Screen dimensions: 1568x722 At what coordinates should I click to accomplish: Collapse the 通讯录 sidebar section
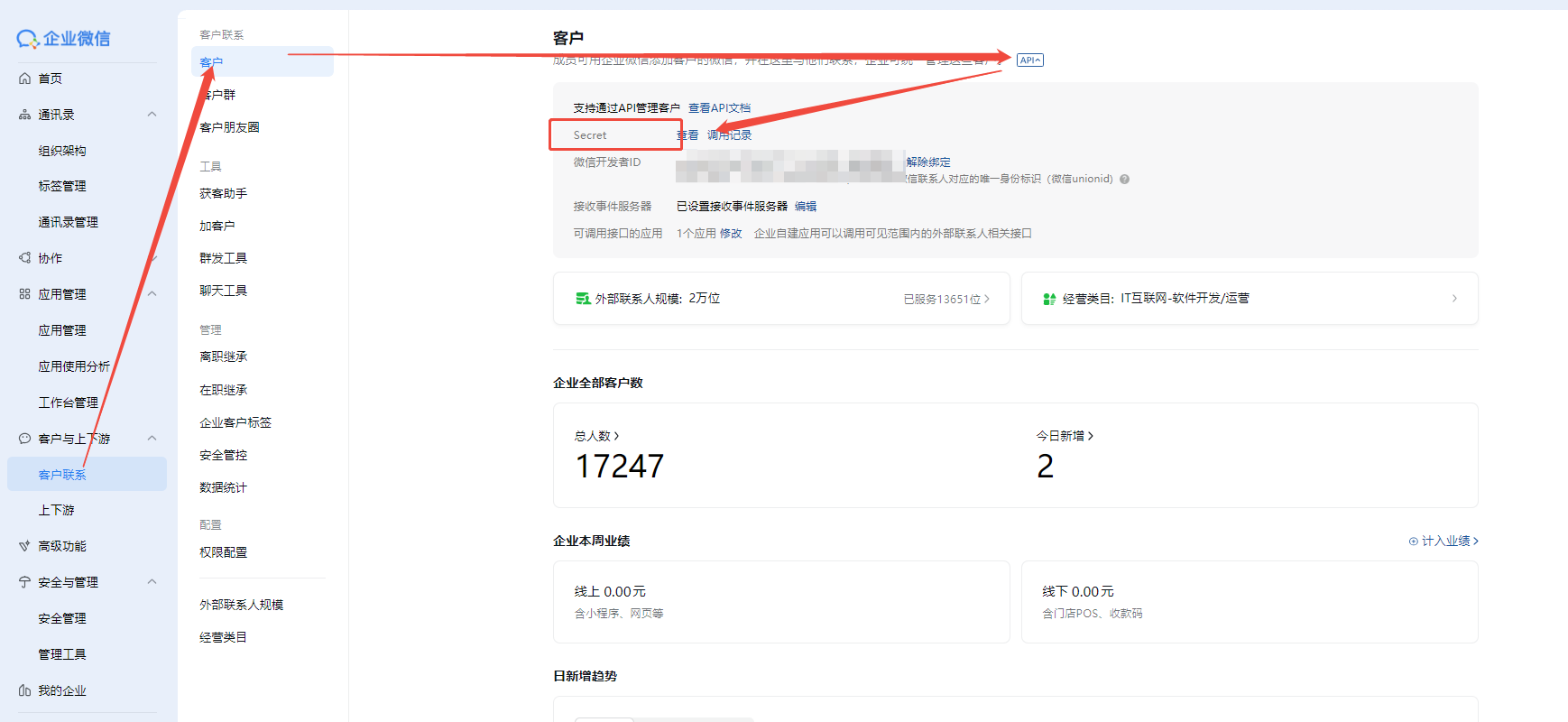pos(152,115)
